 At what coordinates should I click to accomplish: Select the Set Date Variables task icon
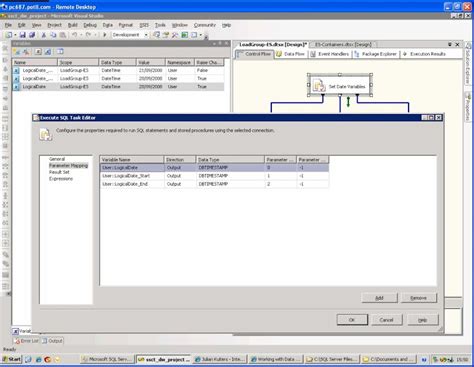click(x=319, y=86)
